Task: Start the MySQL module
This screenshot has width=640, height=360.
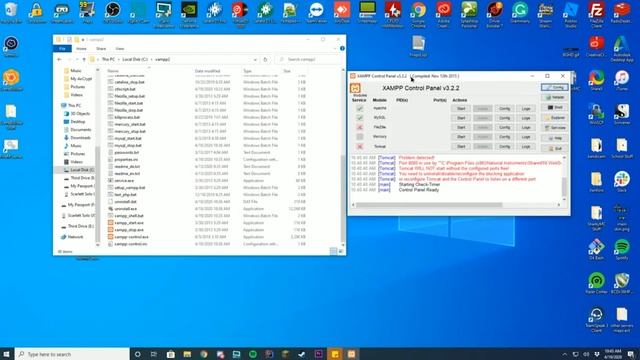Action: (461, 118)
